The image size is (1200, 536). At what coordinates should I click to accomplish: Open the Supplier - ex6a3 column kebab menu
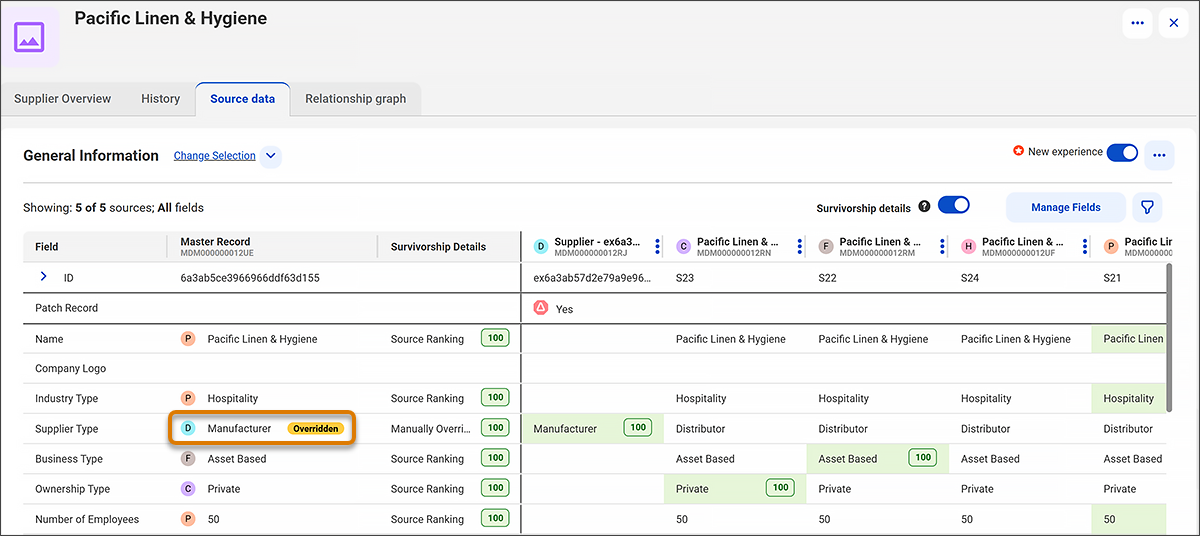click(x=657, y=247)
